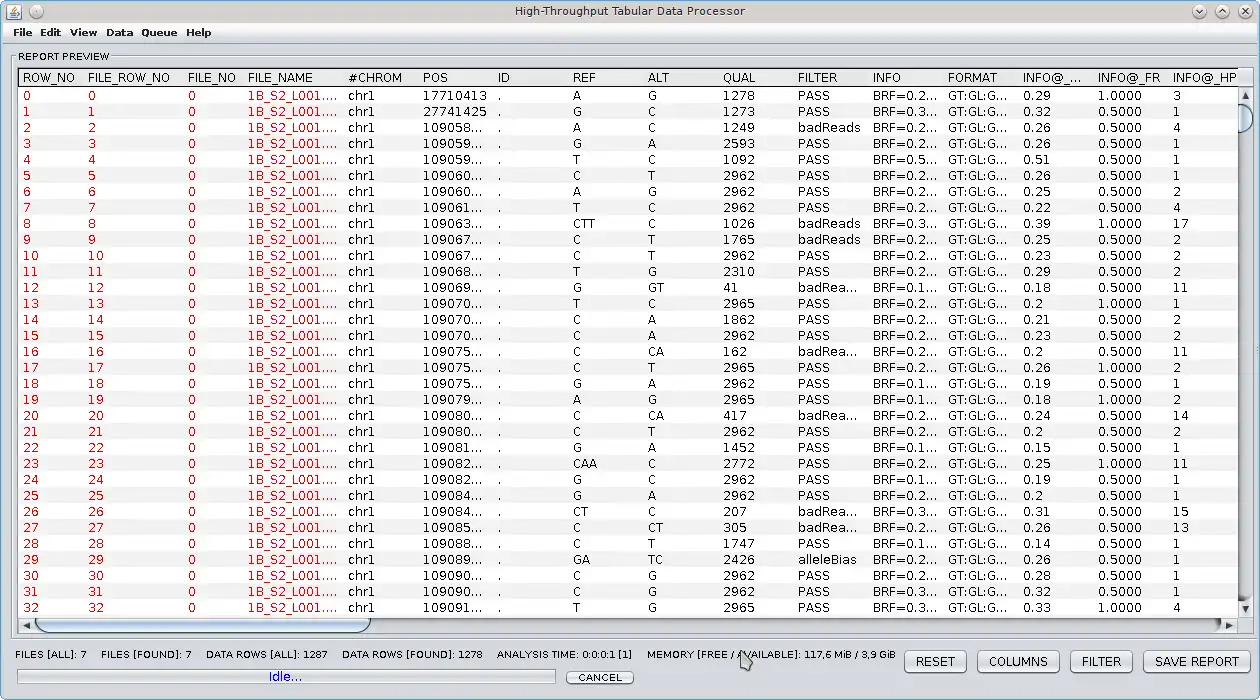Screen dimensions: 1260x700
Task: Select the FILE_NO column header
Action: click(x=213, y=78)
